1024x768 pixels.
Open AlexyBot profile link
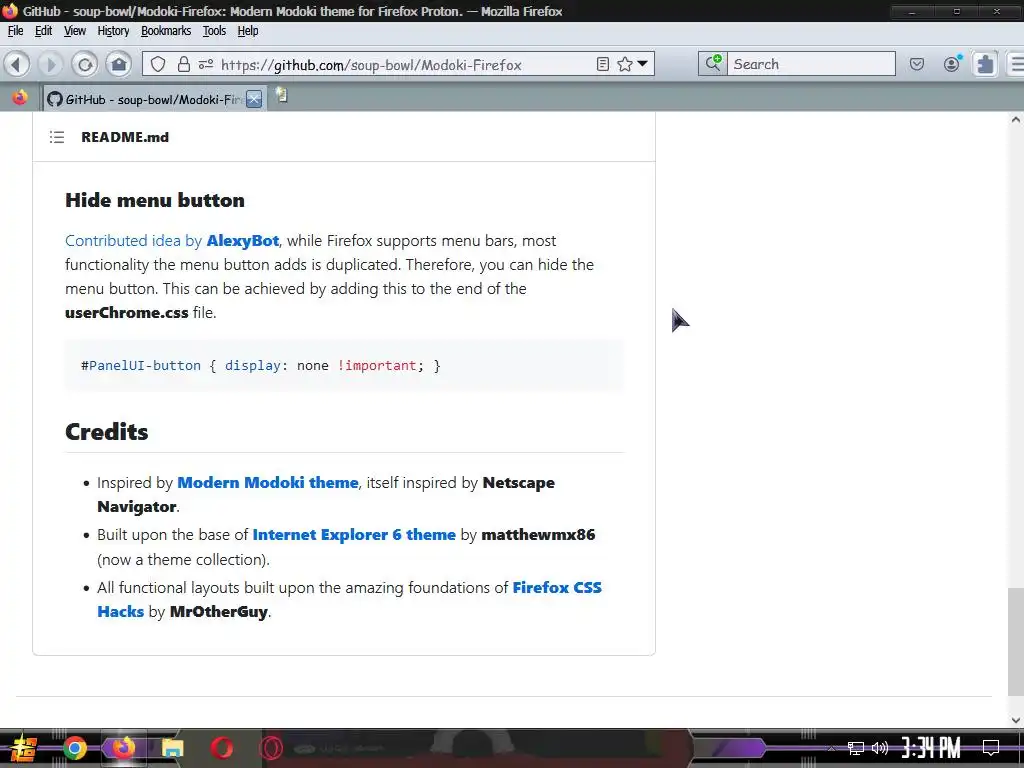243,240
